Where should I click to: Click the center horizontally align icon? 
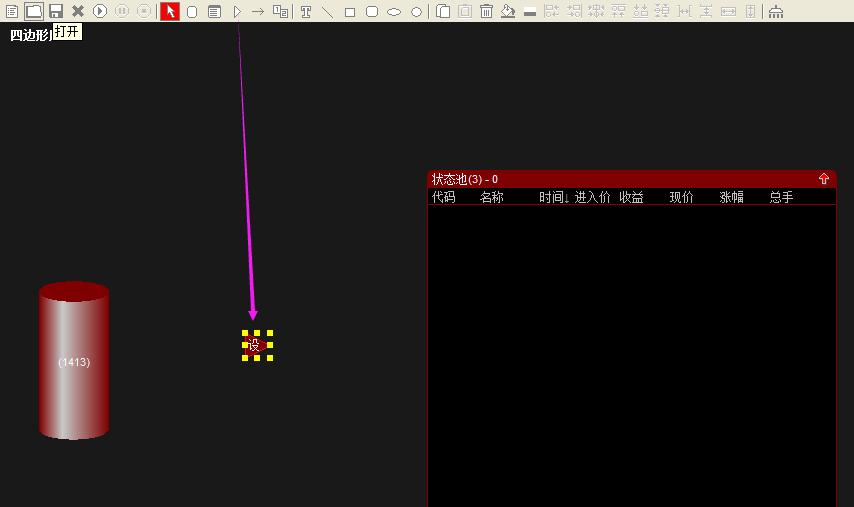pyautogui.click(x=596, y=11)
